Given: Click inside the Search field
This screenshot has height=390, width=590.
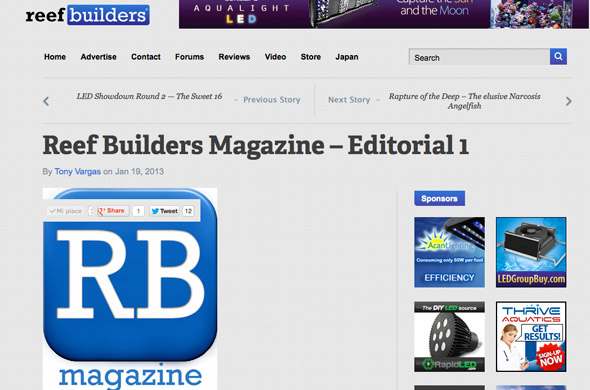Looking at the screenshot, I should click(479, 57).
